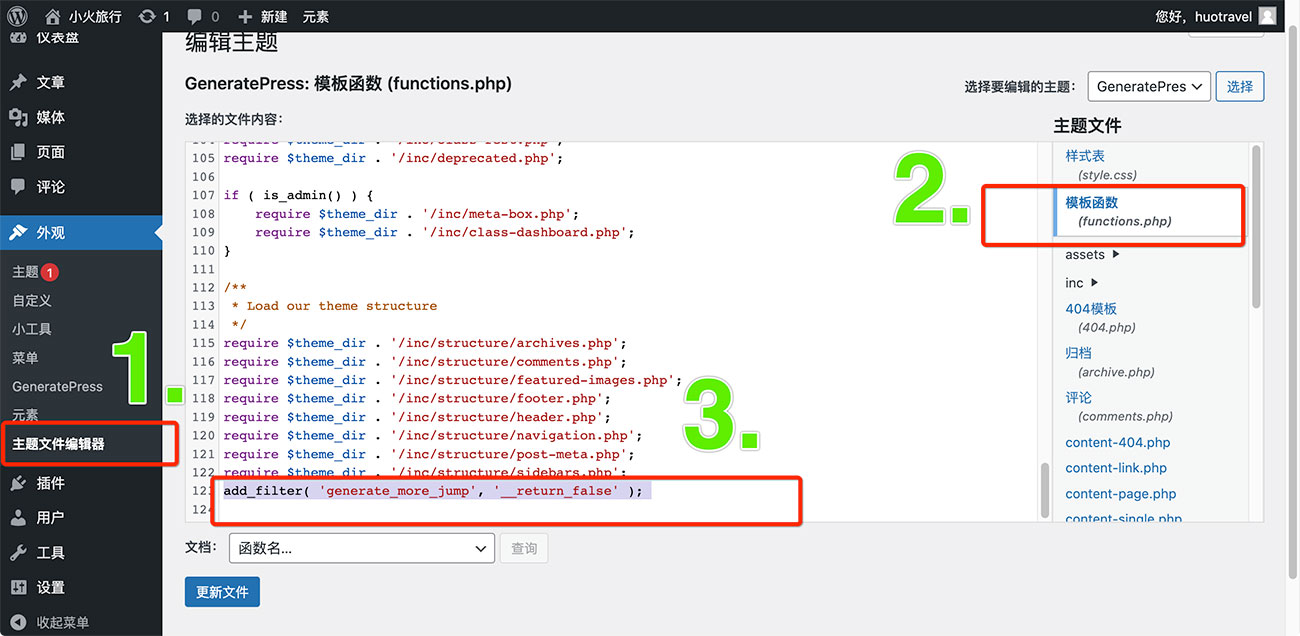Click the theme files list scrollbar

click(x=1256, y=230)
